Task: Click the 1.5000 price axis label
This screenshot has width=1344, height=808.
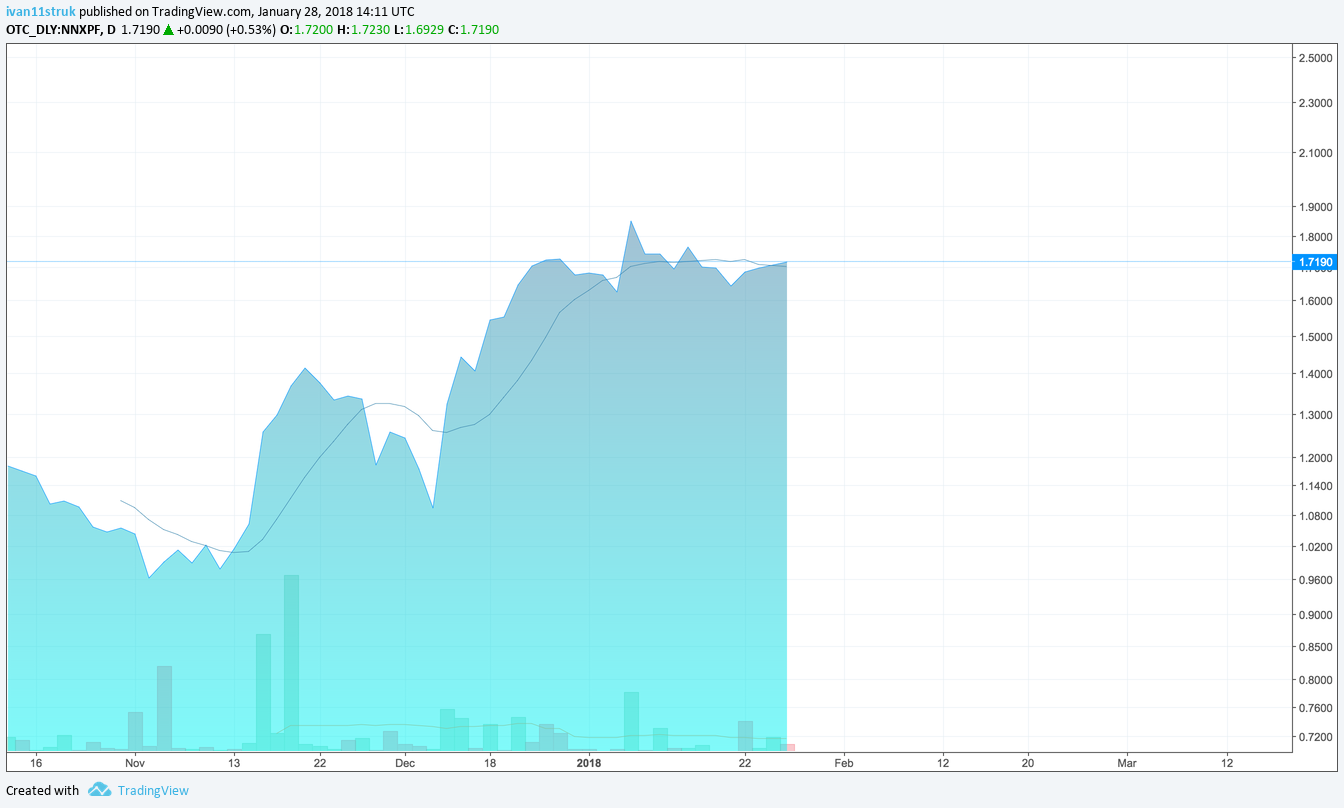Action: pyautogui.click(x=1316, y=337)
